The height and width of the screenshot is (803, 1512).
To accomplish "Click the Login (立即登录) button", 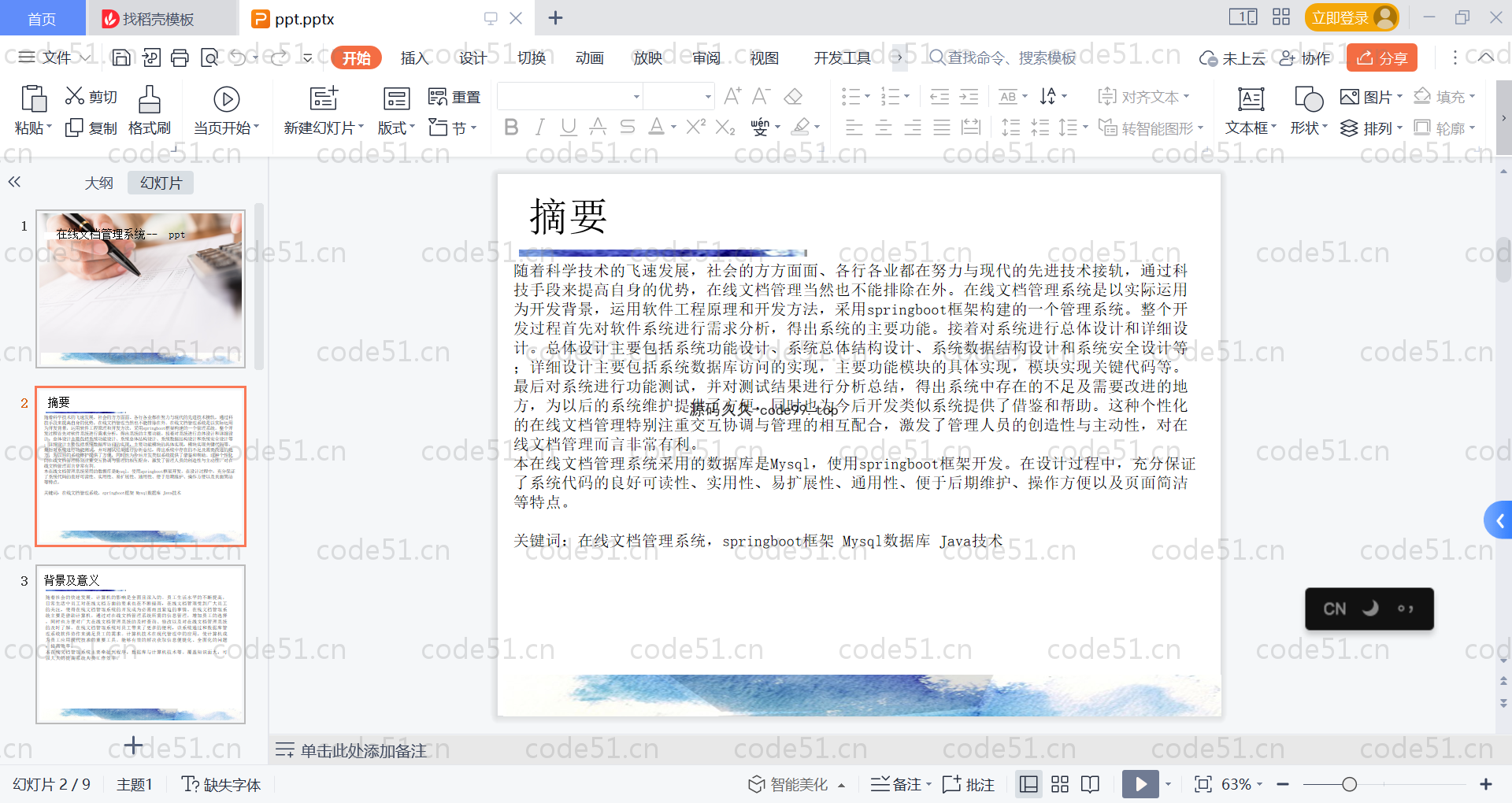I will click(x=1351, y=17).
